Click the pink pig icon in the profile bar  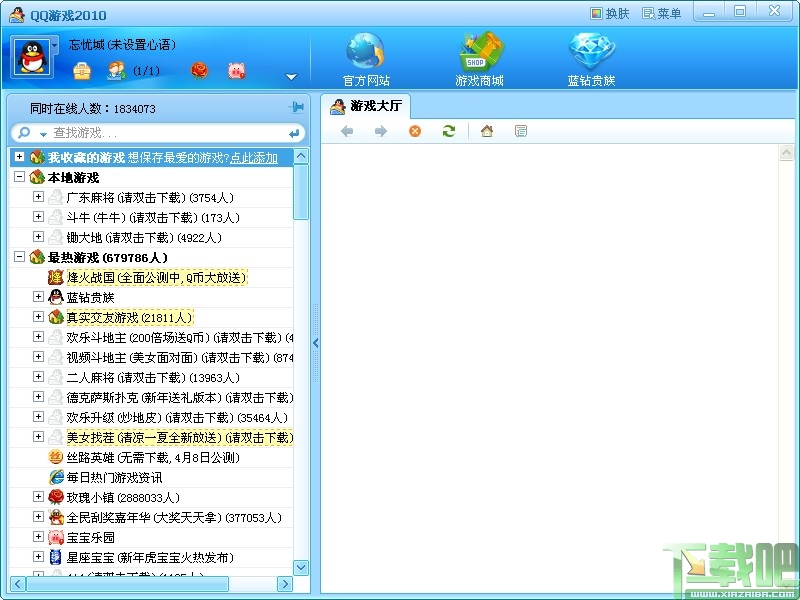coord(237,70)
